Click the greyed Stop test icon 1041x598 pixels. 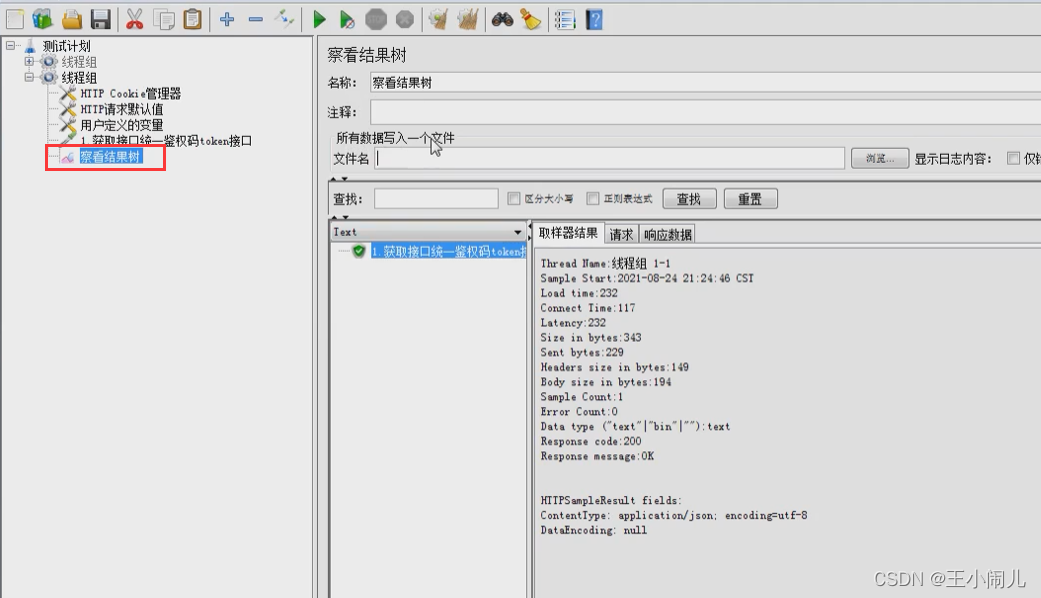coord(376,19)
